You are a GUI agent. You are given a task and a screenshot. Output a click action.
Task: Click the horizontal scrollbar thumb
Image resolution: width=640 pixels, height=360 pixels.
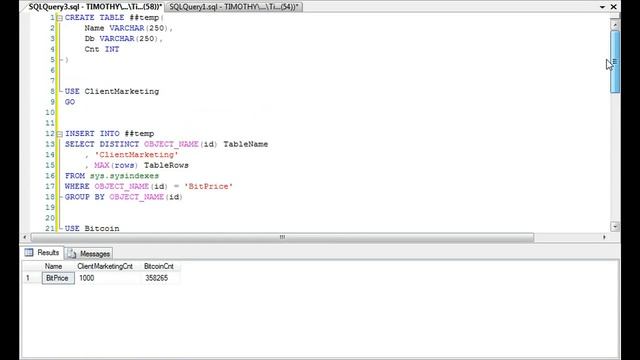point(282,237)
